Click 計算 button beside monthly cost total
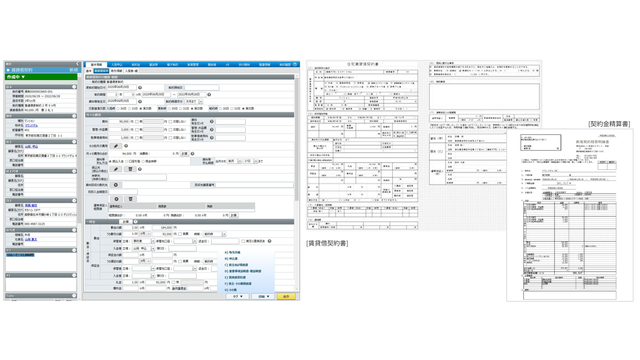640x360 pixels. [184, 154]
